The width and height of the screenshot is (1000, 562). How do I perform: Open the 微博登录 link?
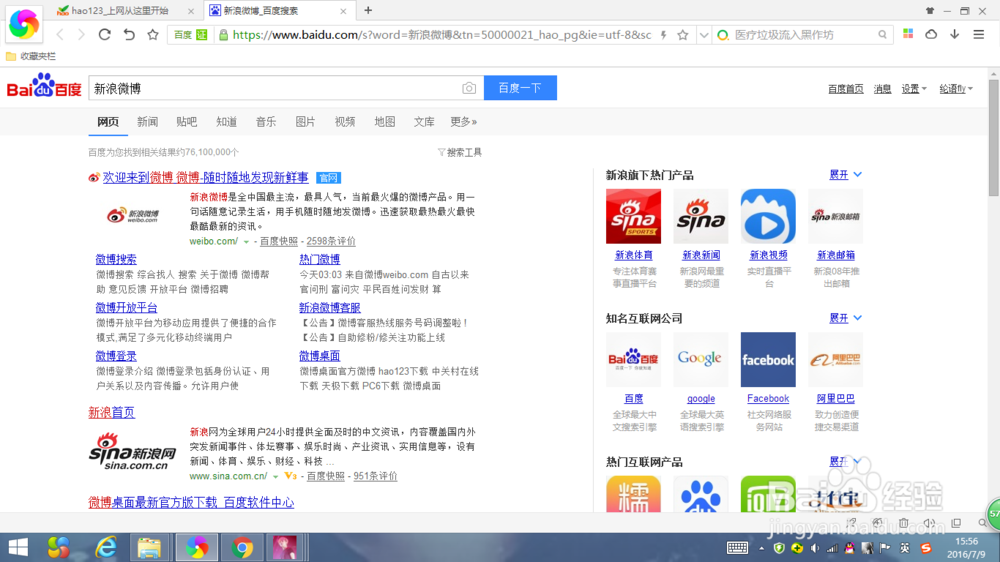click(x=116, y=356)
